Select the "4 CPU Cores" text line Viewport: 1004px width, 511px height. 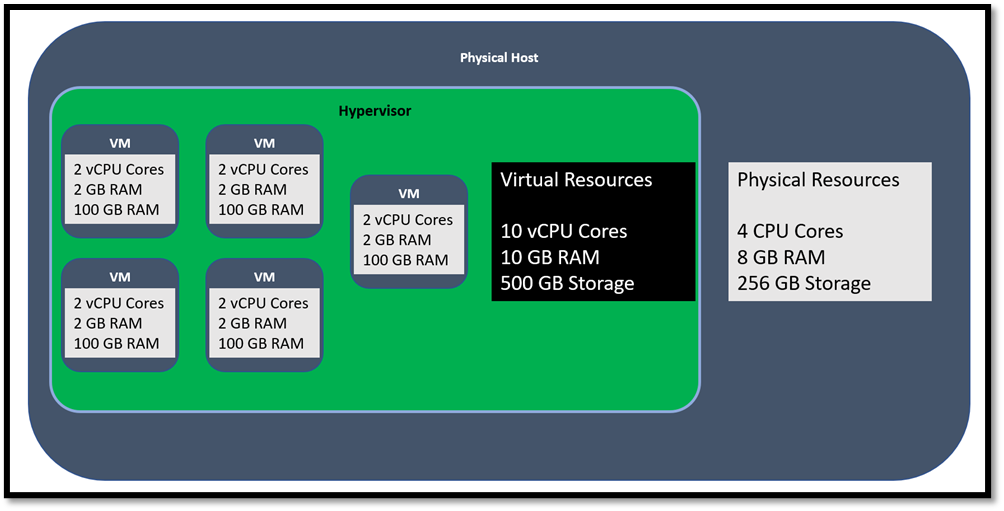tap(790, 231)
